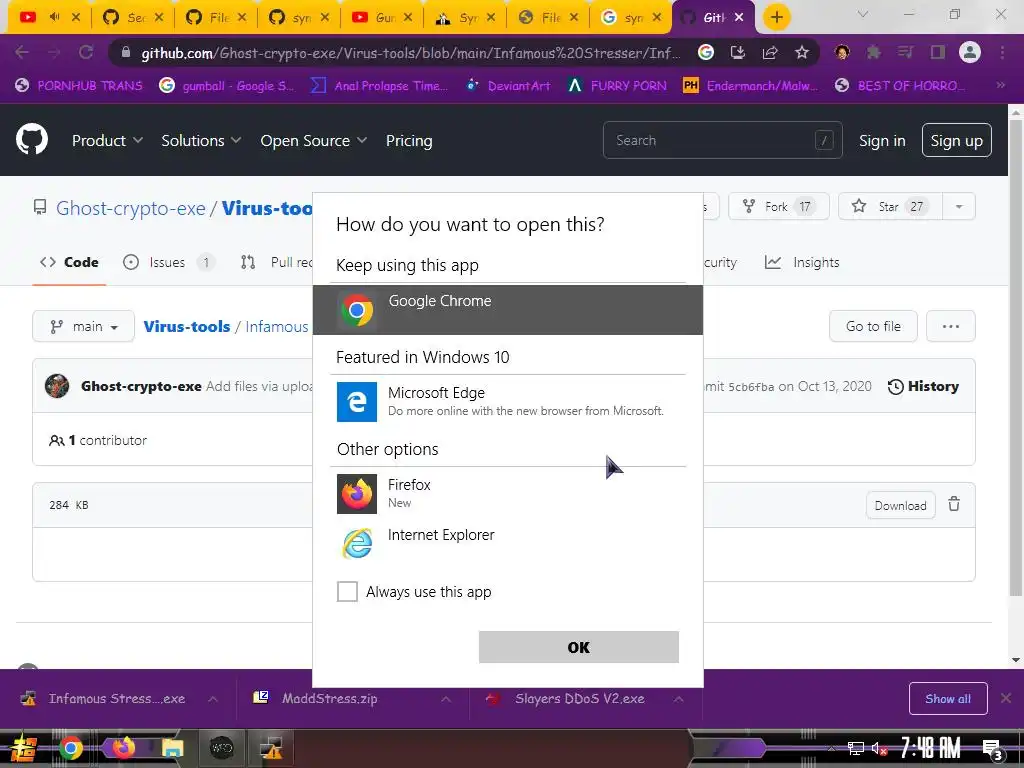The width and height of the screenshot is (1024, 768).
Task: Expand options for Infamous Stress exe download
Action: pos(212,699)
